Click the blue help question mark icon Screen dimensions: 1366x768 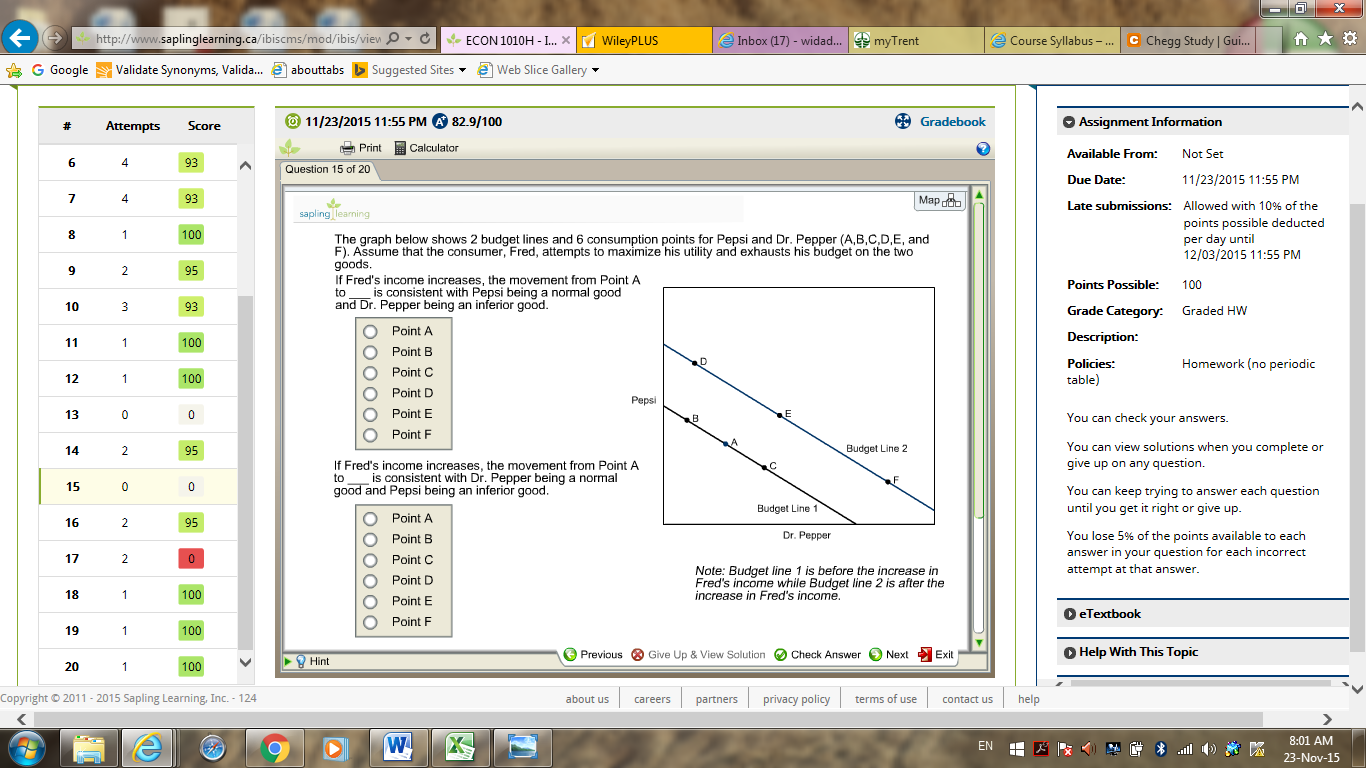(983, 149)
